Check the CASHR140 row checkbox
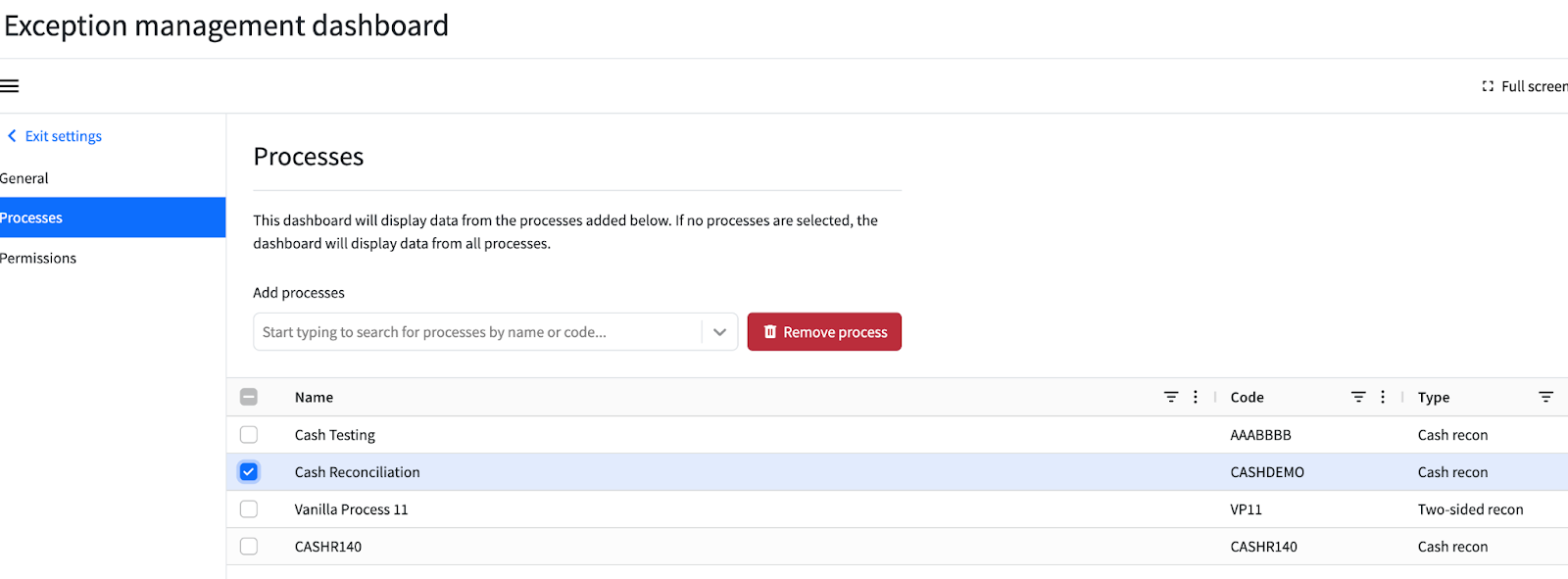The height and width of the screenshot is (579, 1568). tap(249, 546)
